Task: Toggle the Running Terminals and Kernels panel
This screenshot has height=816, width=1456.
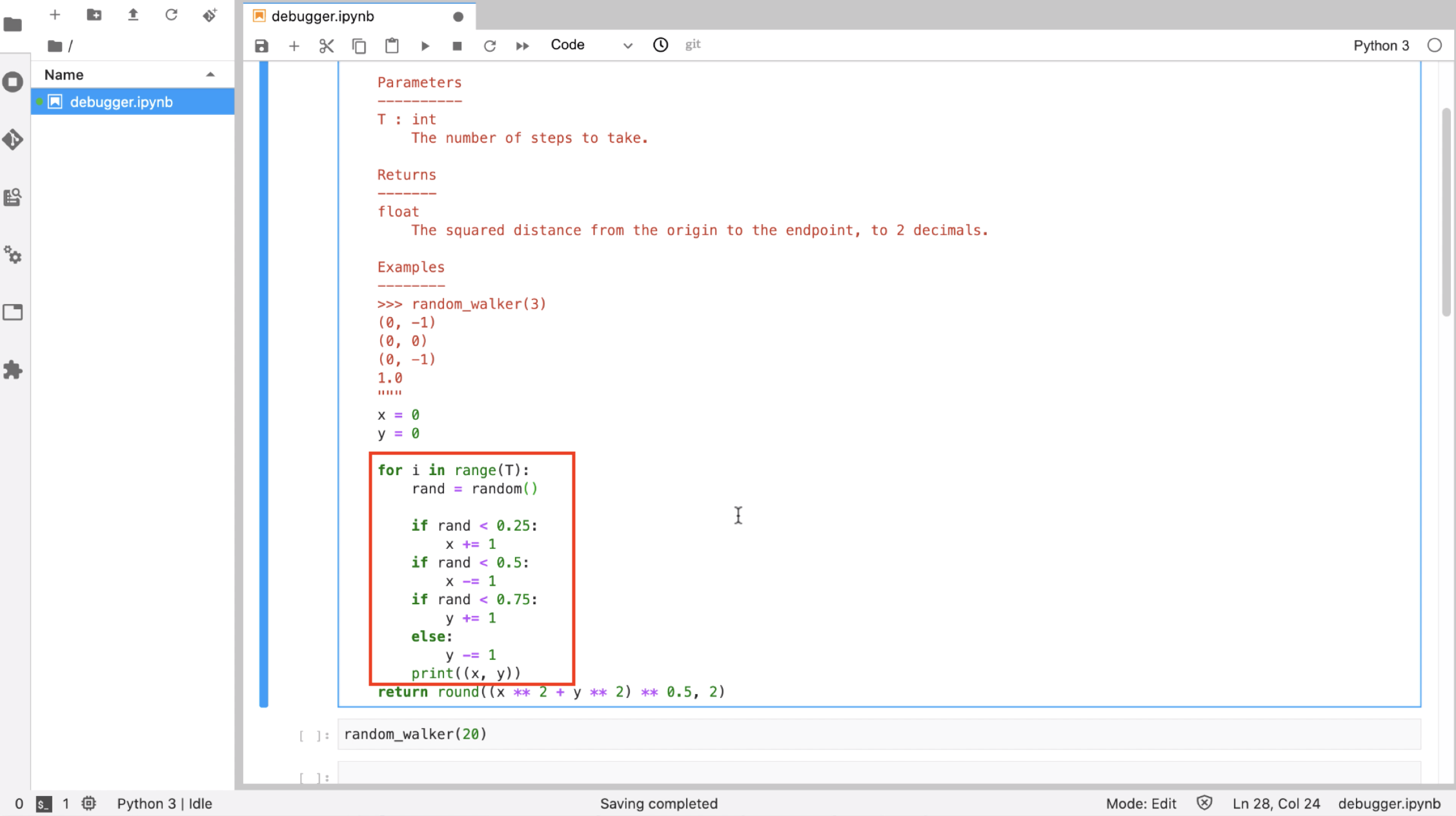Action: (x=13, y=82)
